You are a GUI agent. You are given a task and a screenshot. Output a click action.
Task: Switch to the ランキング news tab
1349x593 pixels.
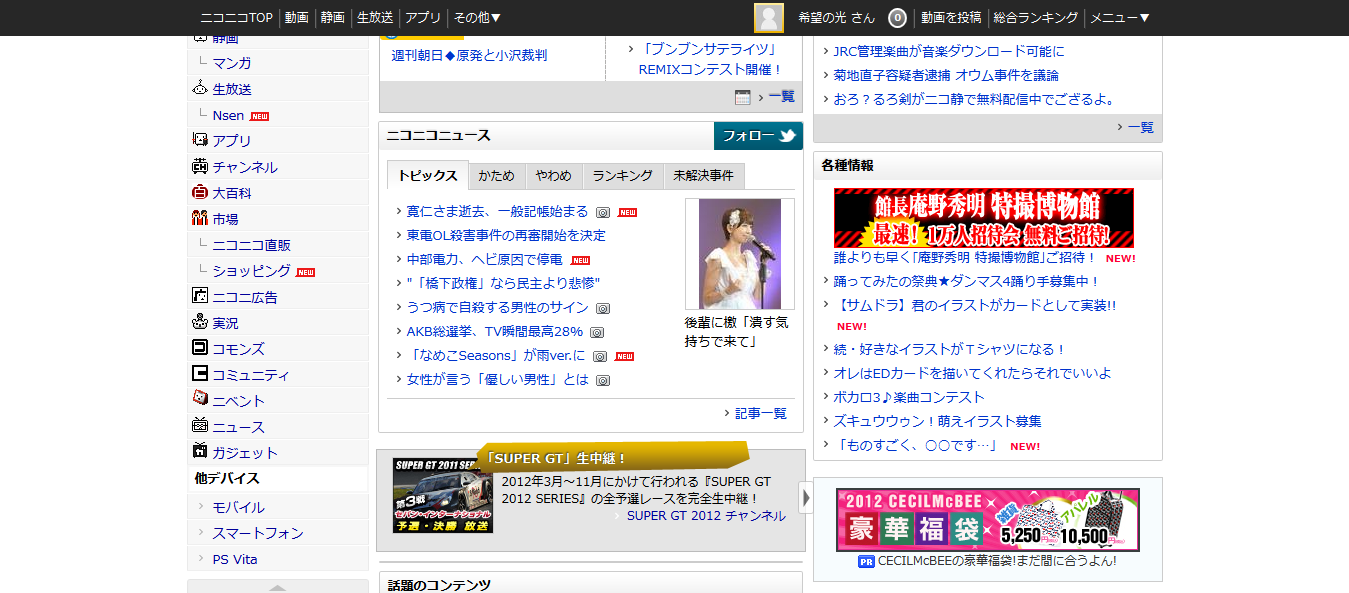coord(622,175)
